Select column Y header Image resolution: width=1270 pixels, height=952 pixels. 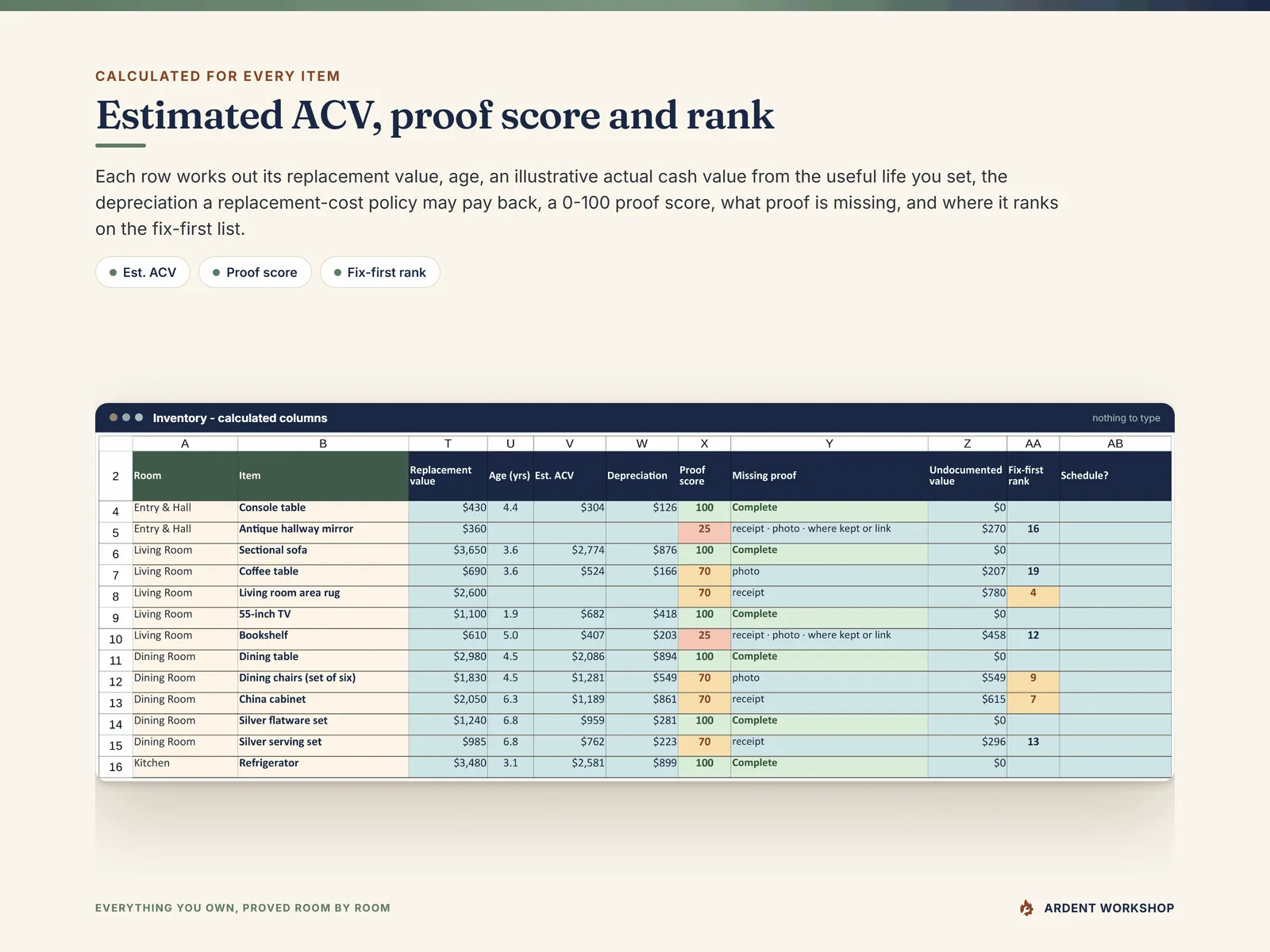[x=829, y=443]
